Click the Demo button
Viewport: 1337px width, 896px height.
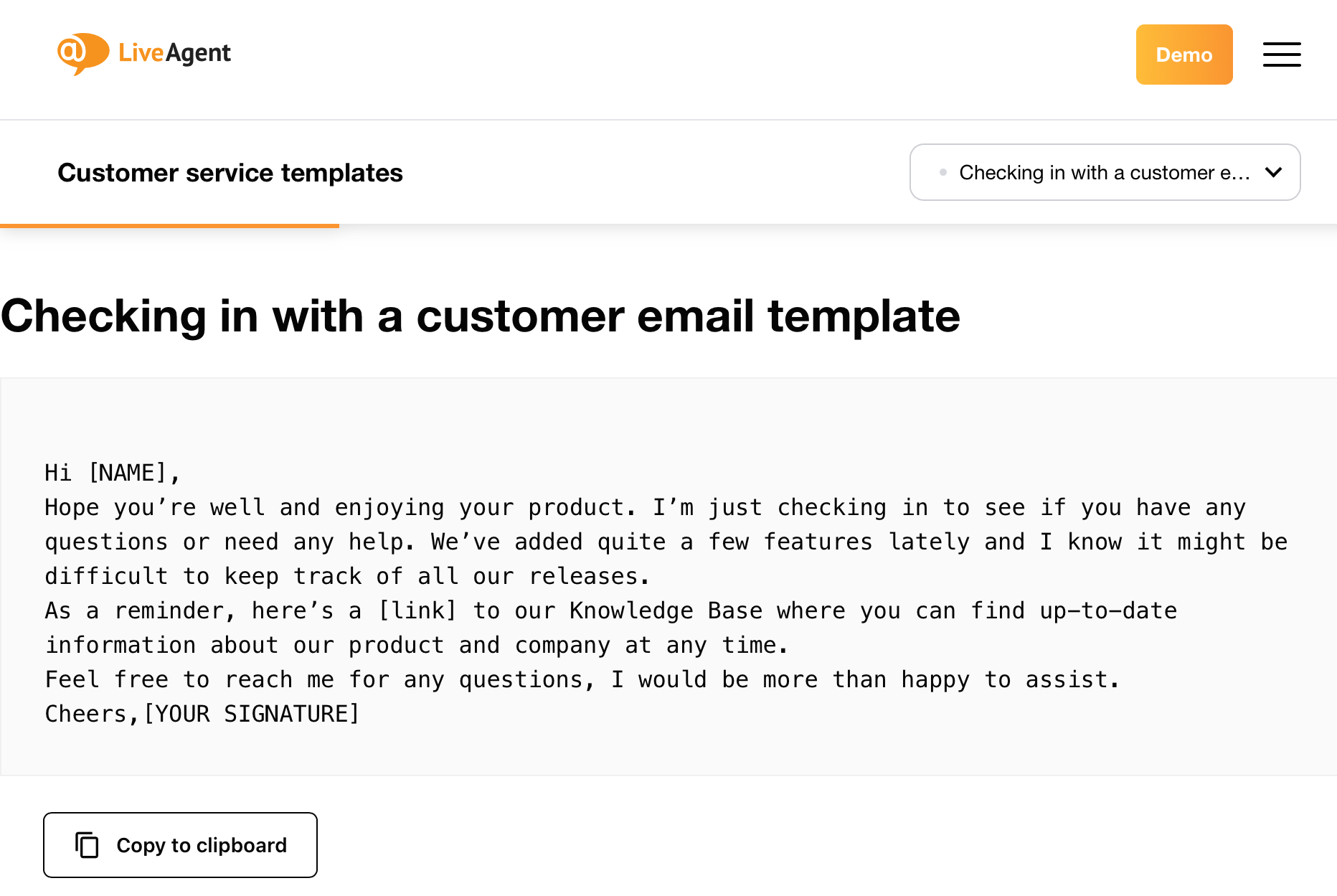1184,54
